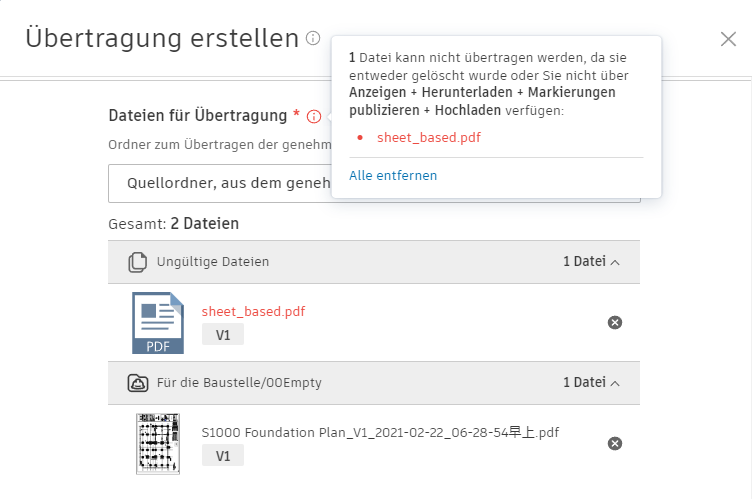Click the Ungültige Dateien header label

pyautogui.click(x=213, y=262)
